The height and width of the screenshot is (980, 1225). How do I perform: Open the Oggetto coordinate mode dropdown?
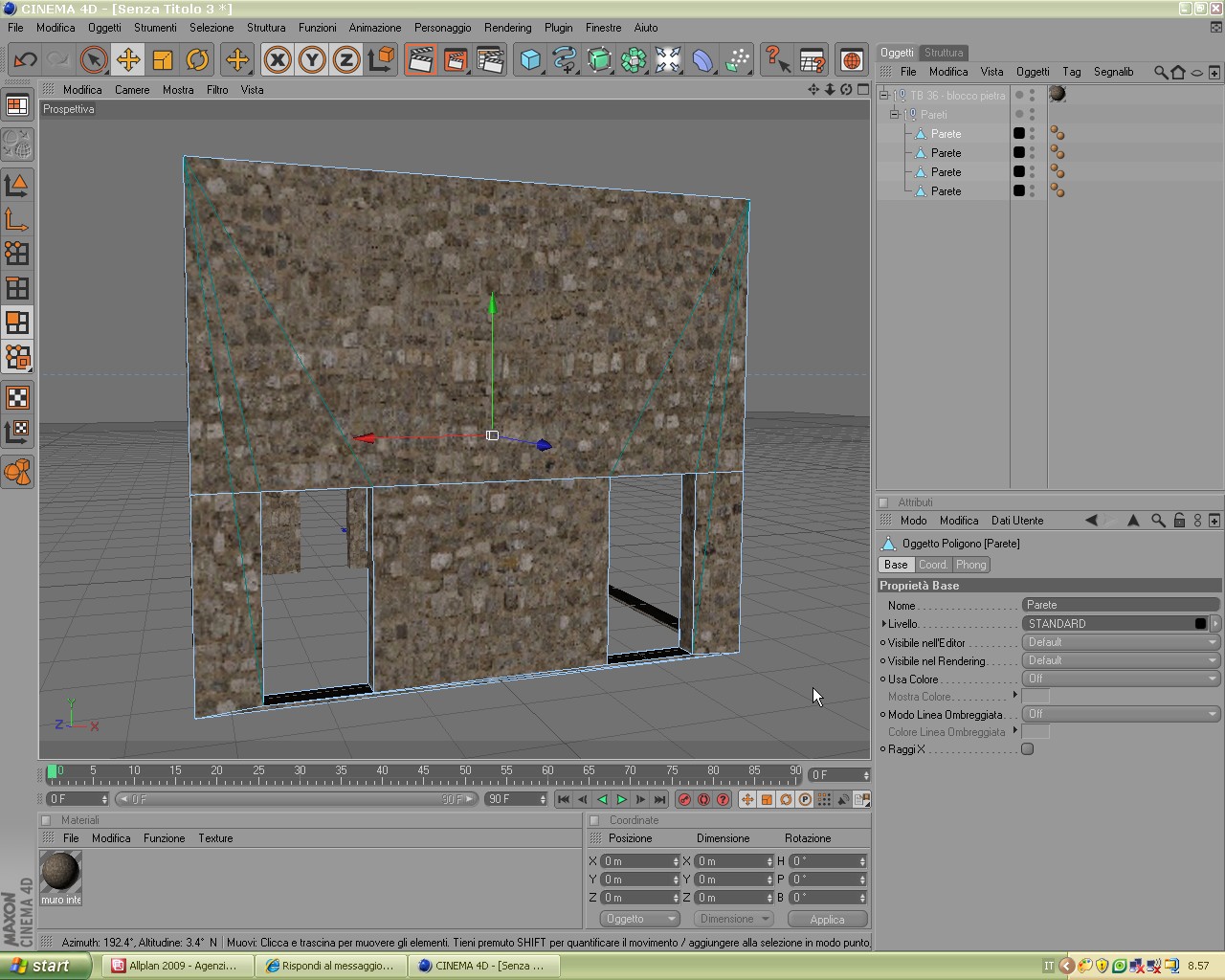point(639,919)
